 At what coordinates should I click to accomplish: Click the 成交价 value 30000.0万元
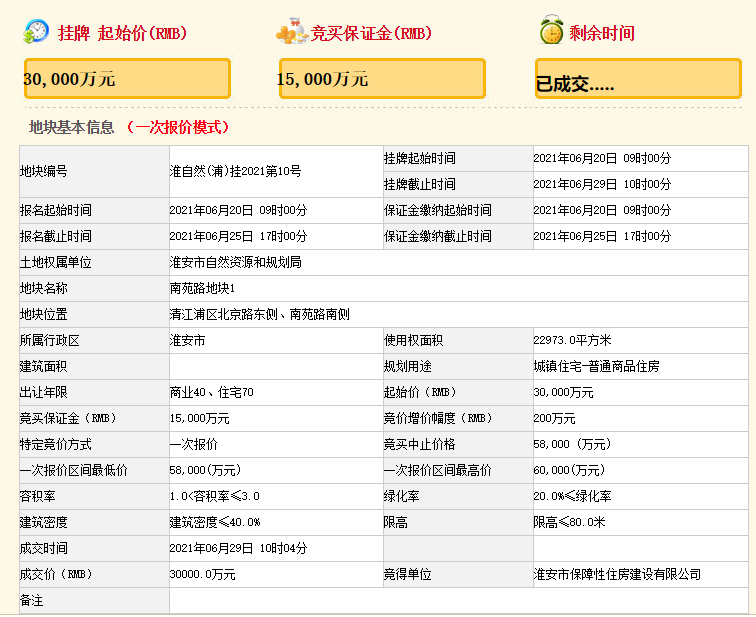pyautogui.click(x=202, y=575)
